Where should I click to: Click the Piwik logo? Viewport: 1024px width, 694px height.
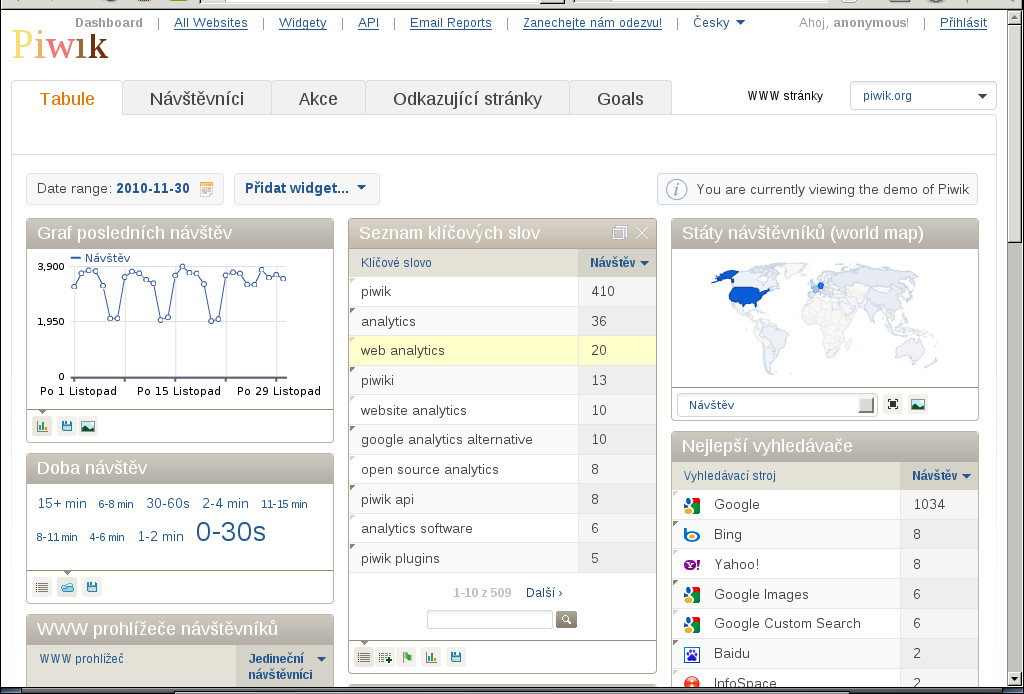coord(60,45)
